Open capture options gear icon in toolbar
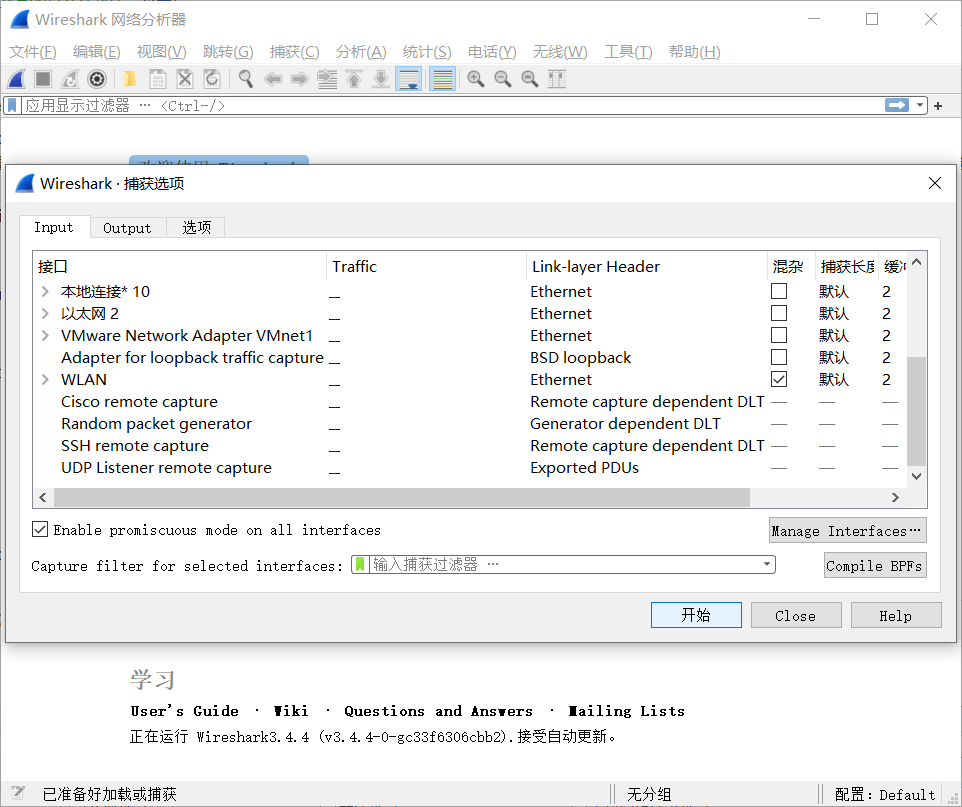This screenshot has height=807, width=962. click(x=97, y=79)
